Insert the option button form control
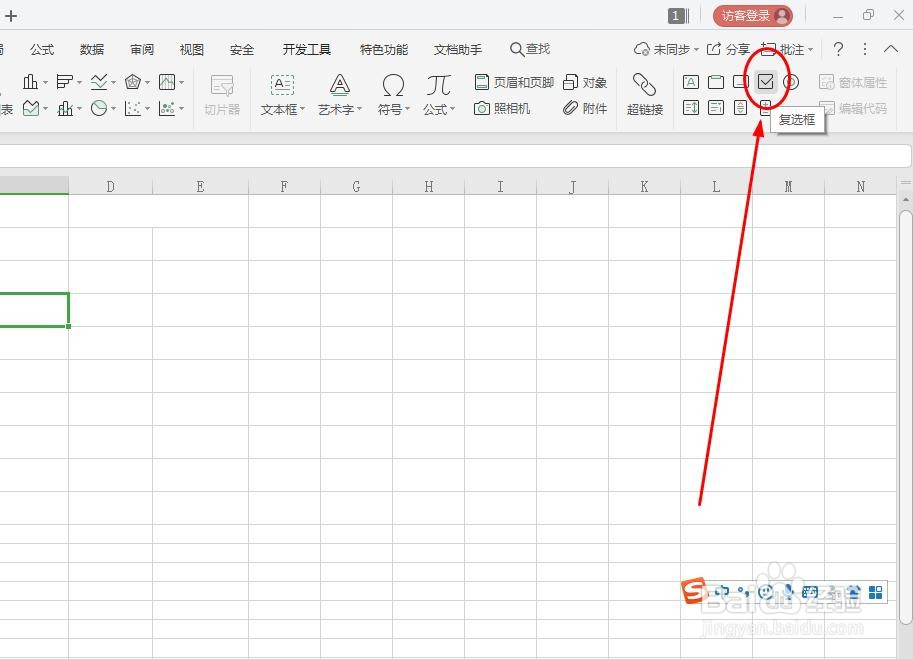Screen dimensions: 913x659 pos(789,83)
